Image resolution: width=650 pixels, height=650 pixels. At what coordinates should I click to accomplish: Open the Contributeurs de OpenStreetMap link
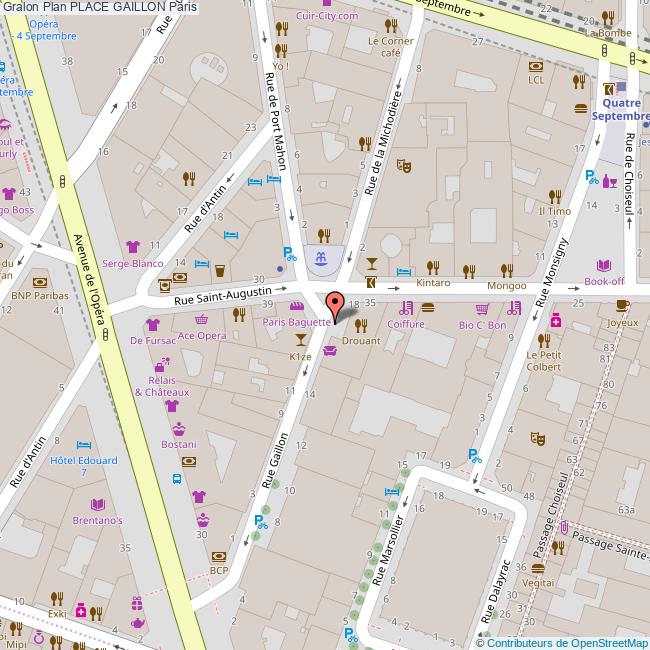(562, 642)
